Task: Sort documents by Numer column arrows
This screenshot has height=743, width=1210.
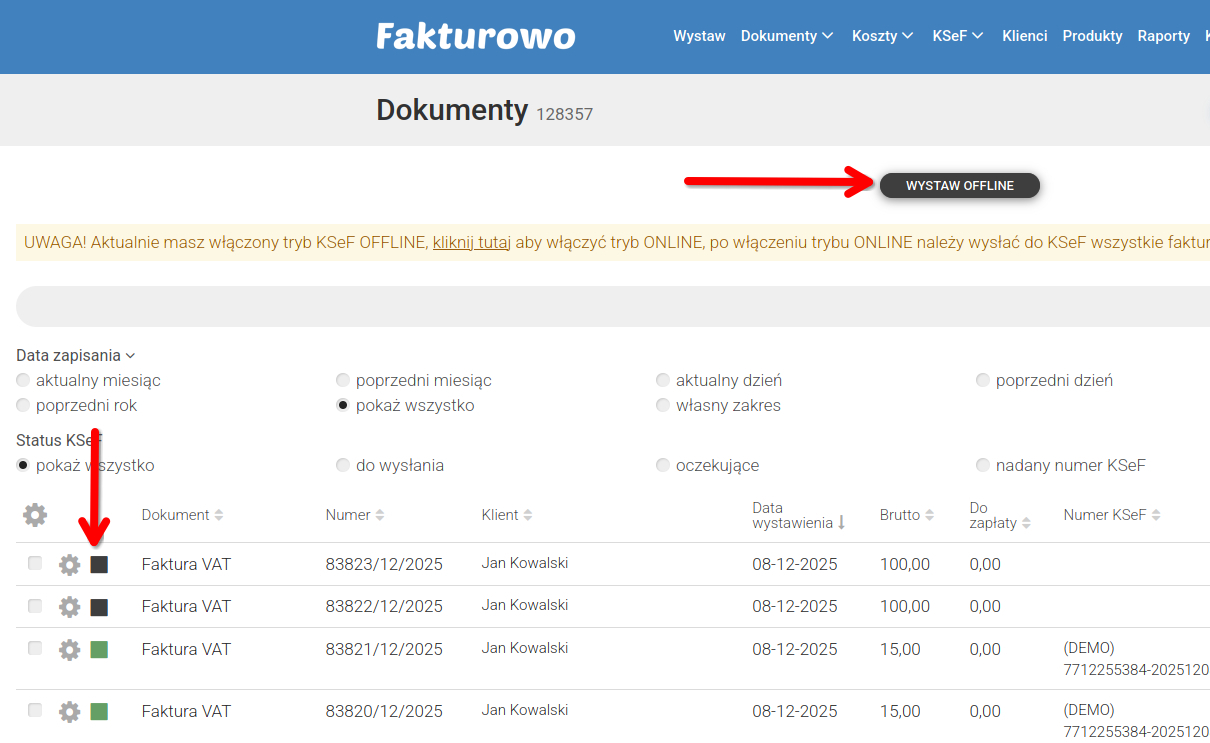Action: pyautogui.click(x=380, y=515)
